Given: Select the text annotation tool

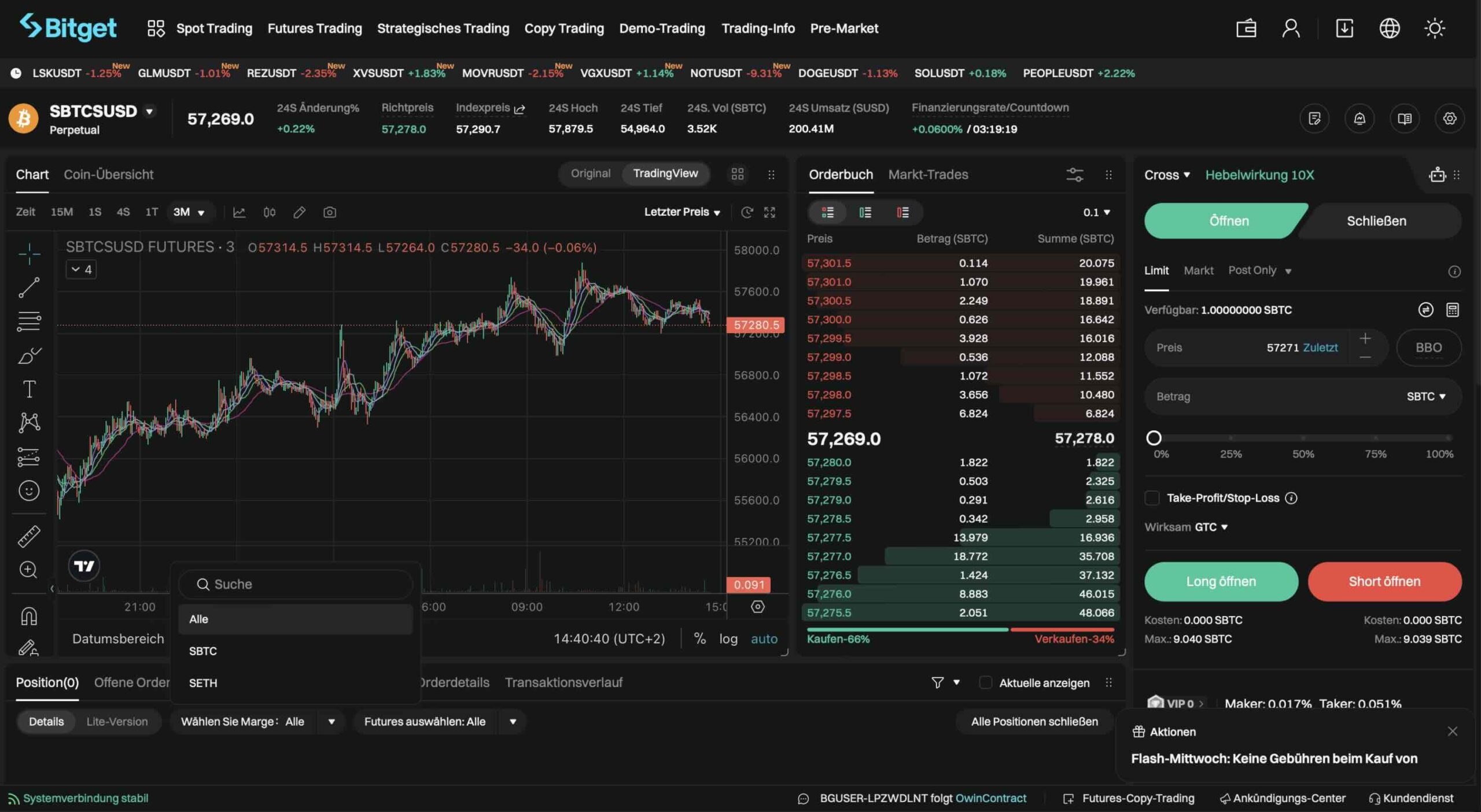Looking at the screenshot, I should (x=29, y=389).
